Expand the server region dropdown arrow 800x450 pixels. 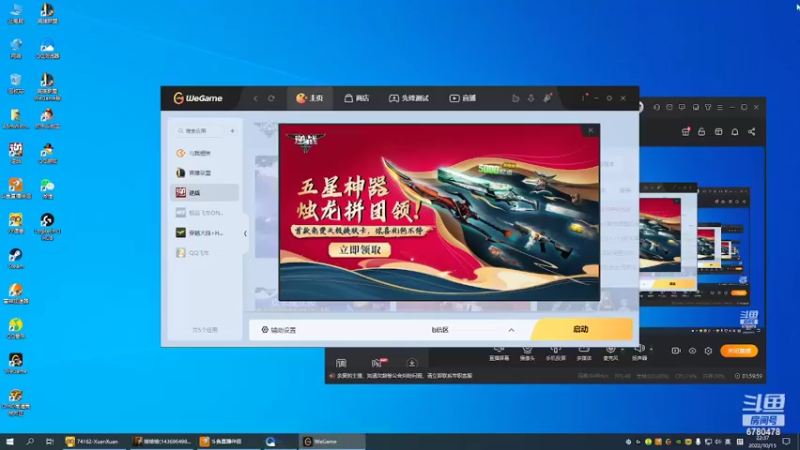point(511,330)
